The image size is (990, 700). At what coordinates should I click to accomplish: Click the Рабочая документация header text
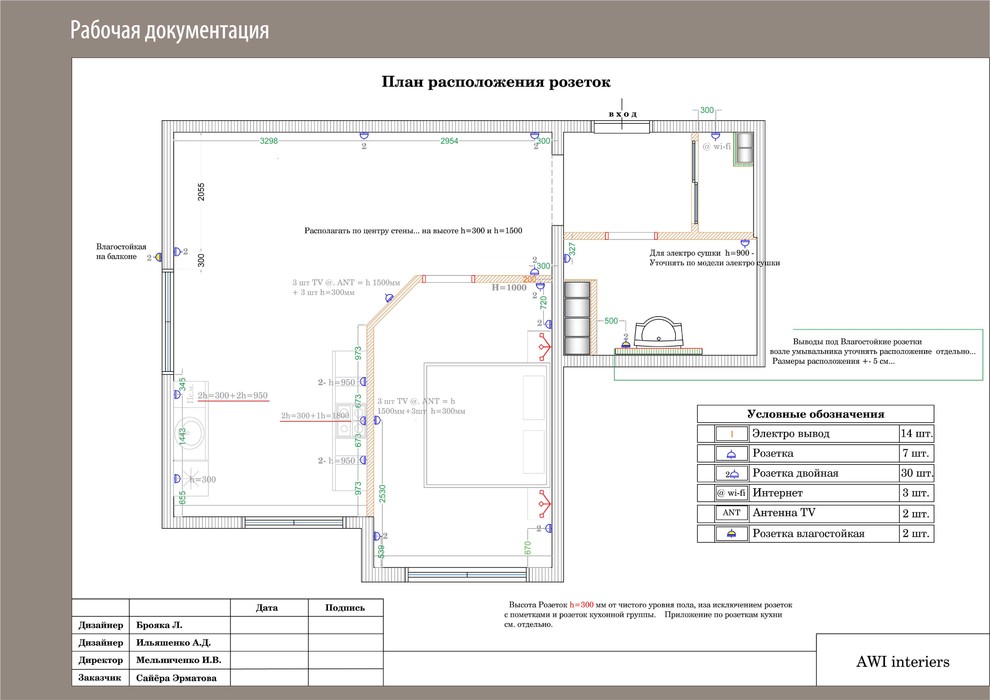click(x=169, y=31)
